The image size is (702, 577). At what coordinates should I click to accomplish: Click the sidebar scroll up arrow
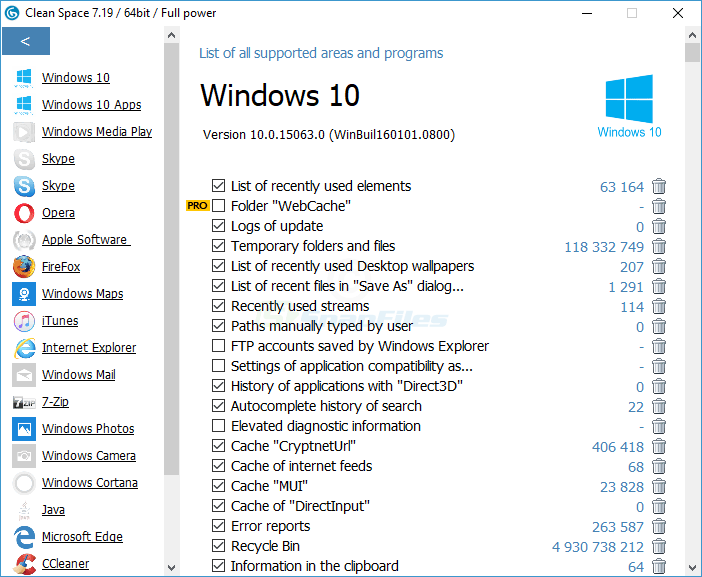coord(171,35)
